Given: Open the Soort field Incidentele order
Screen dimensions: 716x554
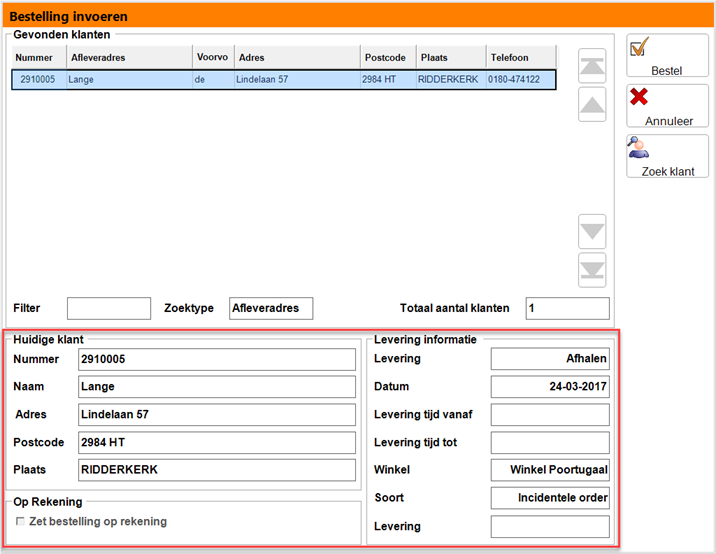Looking at the screenshot, I should point(550,498).
